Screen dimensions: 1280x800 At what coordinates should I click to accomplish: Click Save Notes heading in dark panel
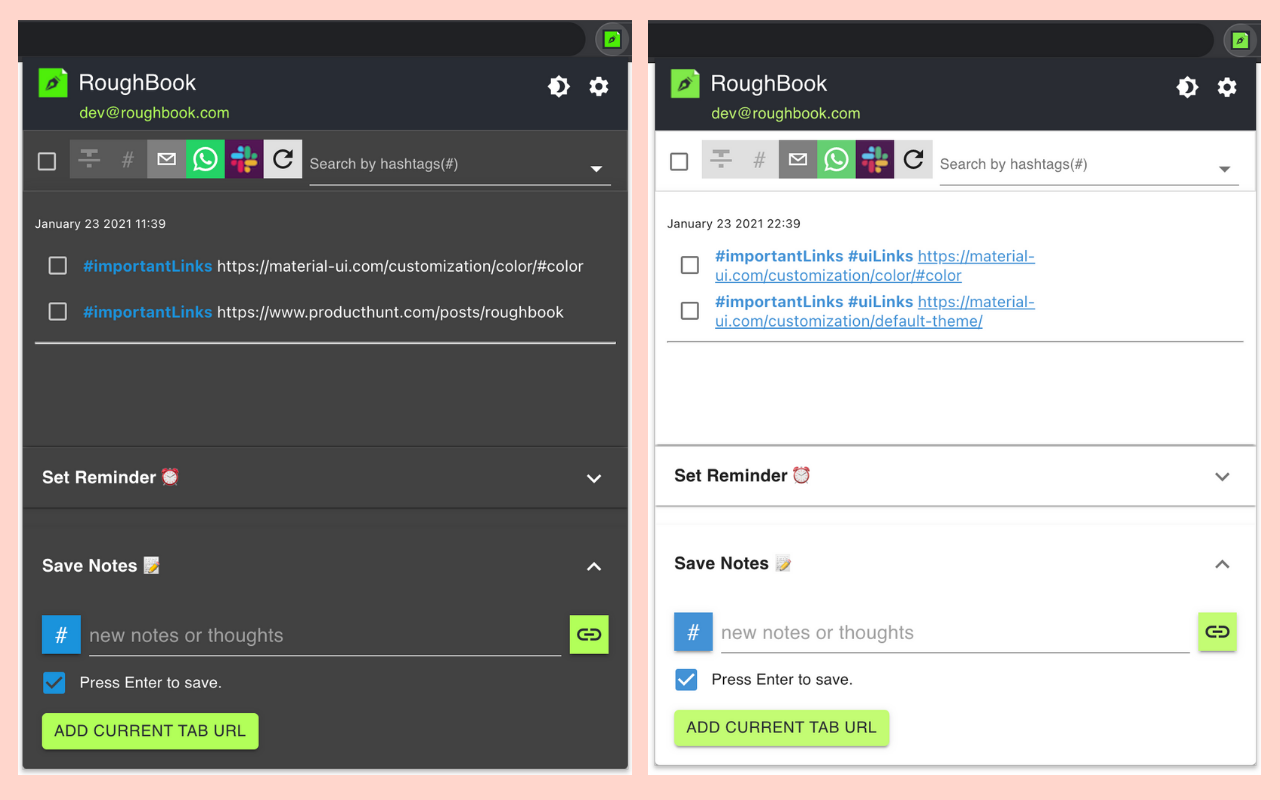coord(101,566)
